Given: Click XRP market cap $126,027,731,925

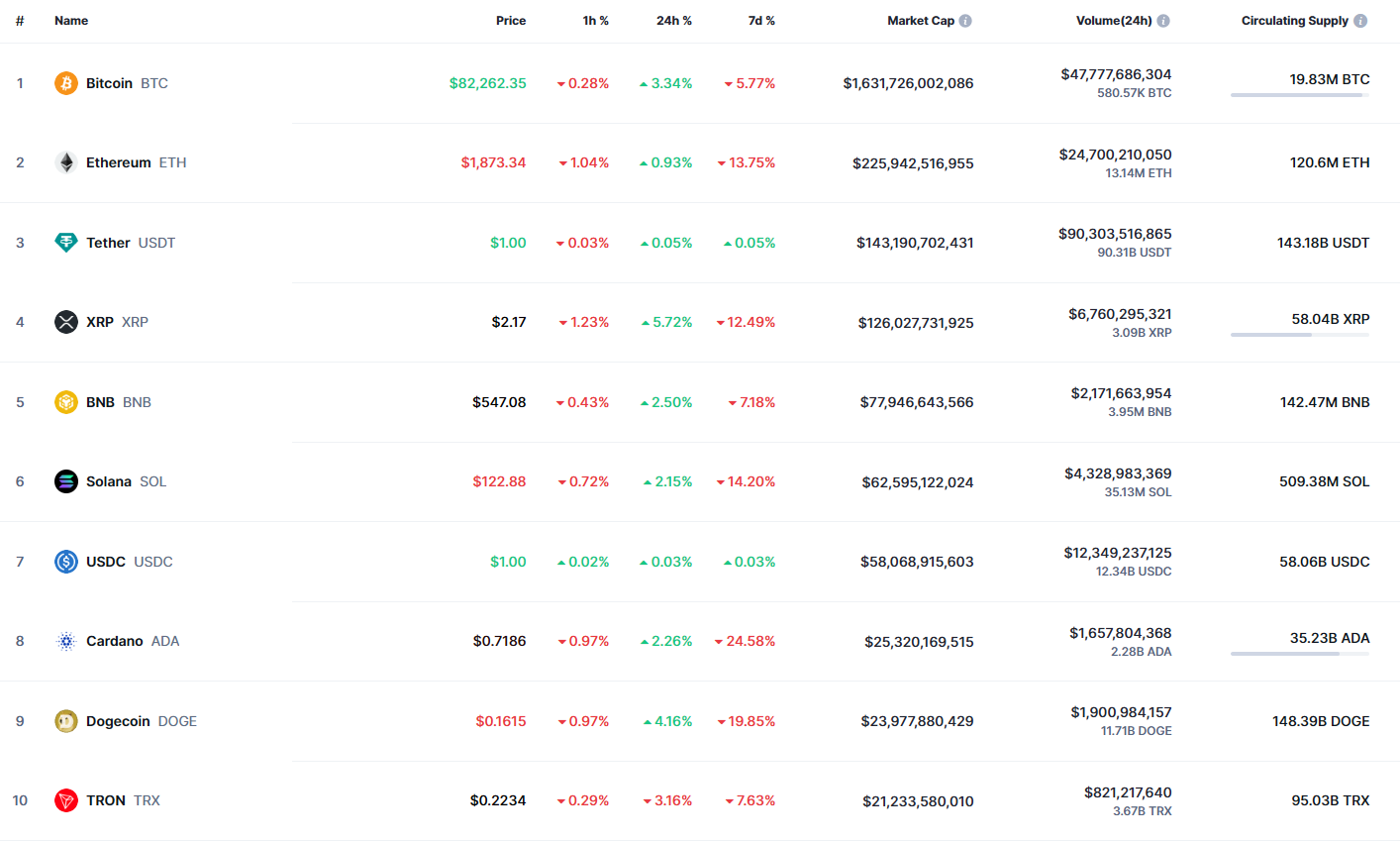Looking at the screenshot, I should 916,323.
